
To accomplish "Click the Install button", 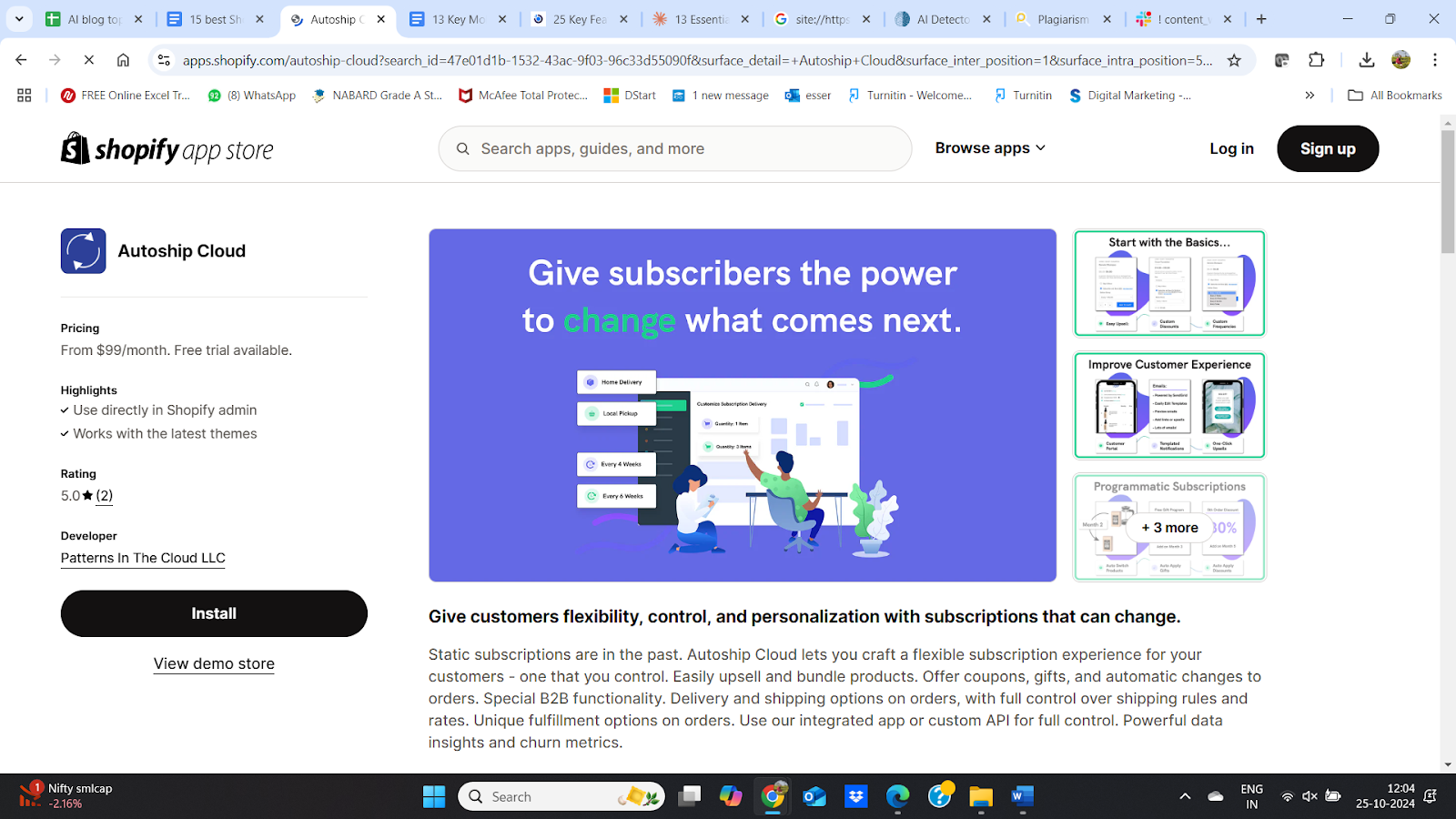I will [214, 613].
